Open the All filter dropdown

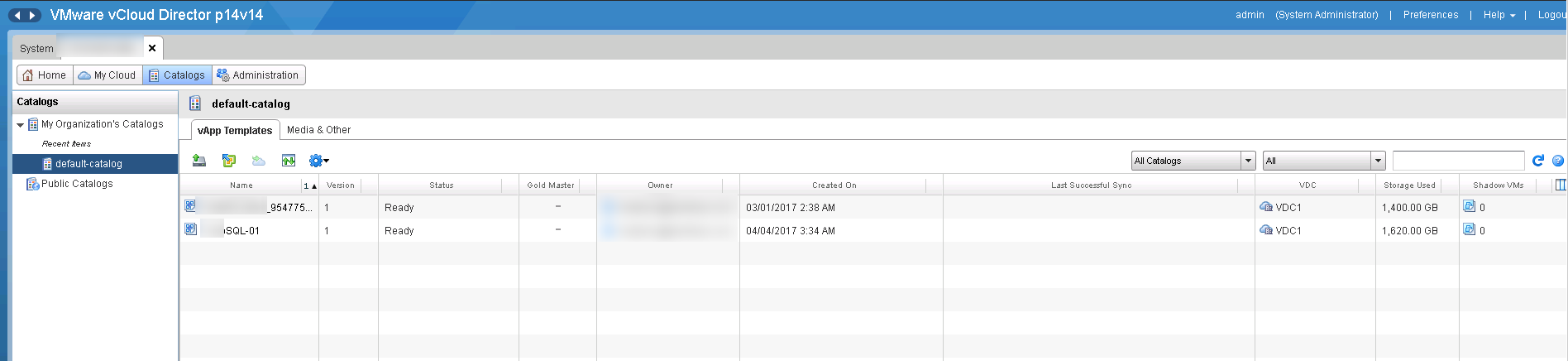[1324, 161]
